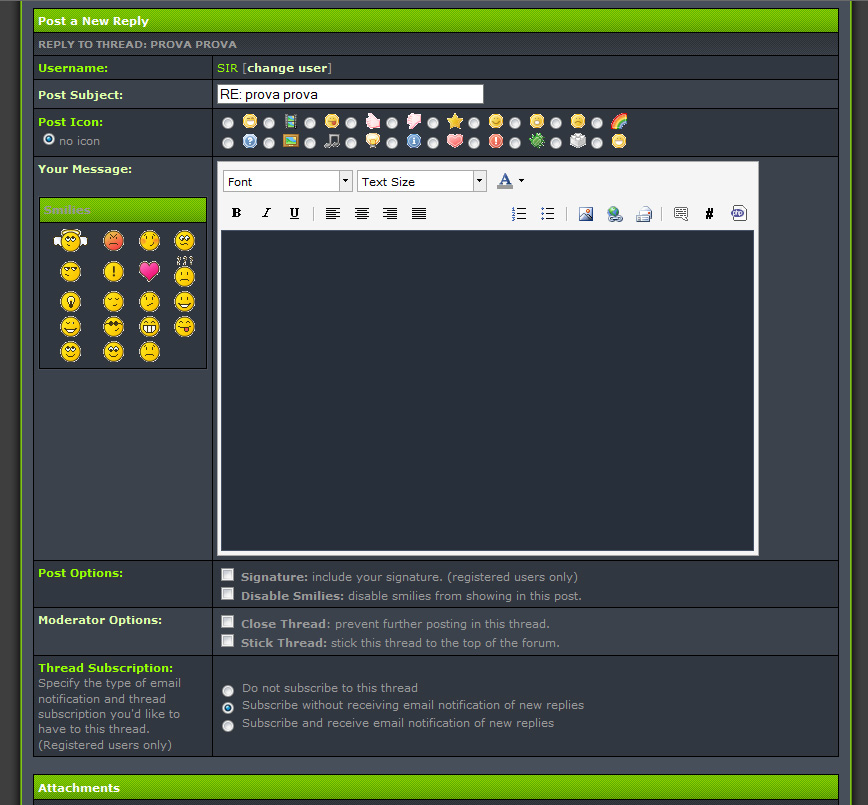Screen dimensions: 868x805
Task: Select 'Do not subscribe to this thread'
Action: (228, 690)
